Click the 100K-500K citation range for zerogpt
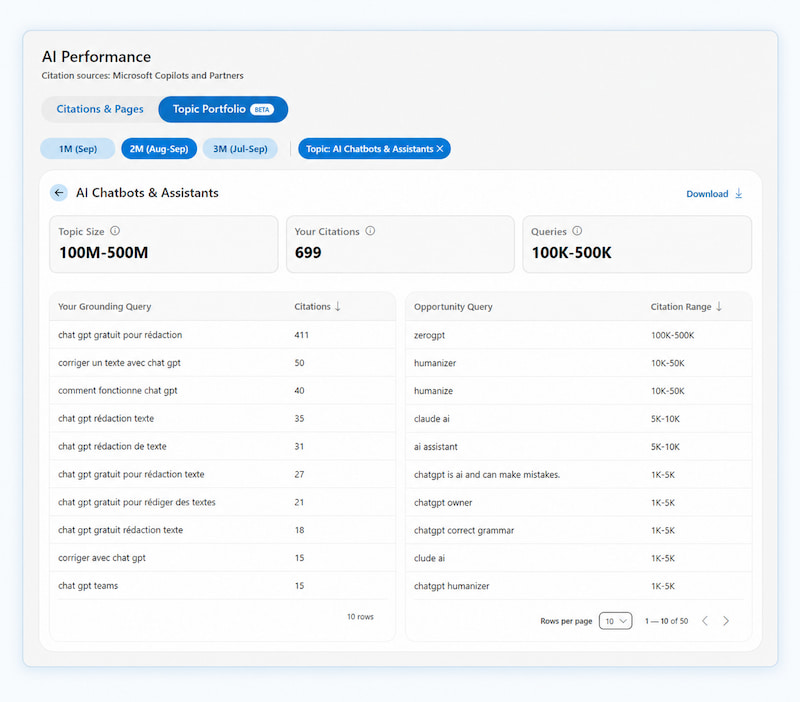Screen dimensions: 800x702 (x=672, y=335)
